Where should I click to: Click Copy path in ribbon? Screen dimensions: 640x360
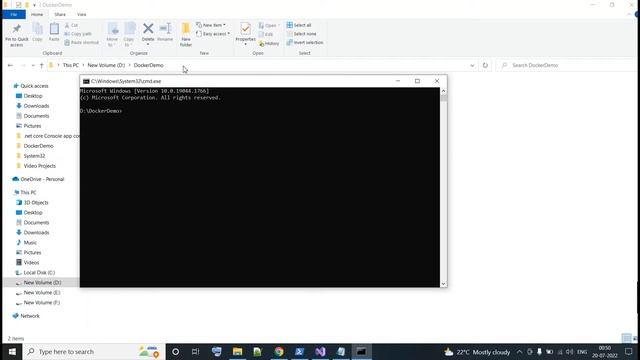pyautogui.click(x=78, y=34)
